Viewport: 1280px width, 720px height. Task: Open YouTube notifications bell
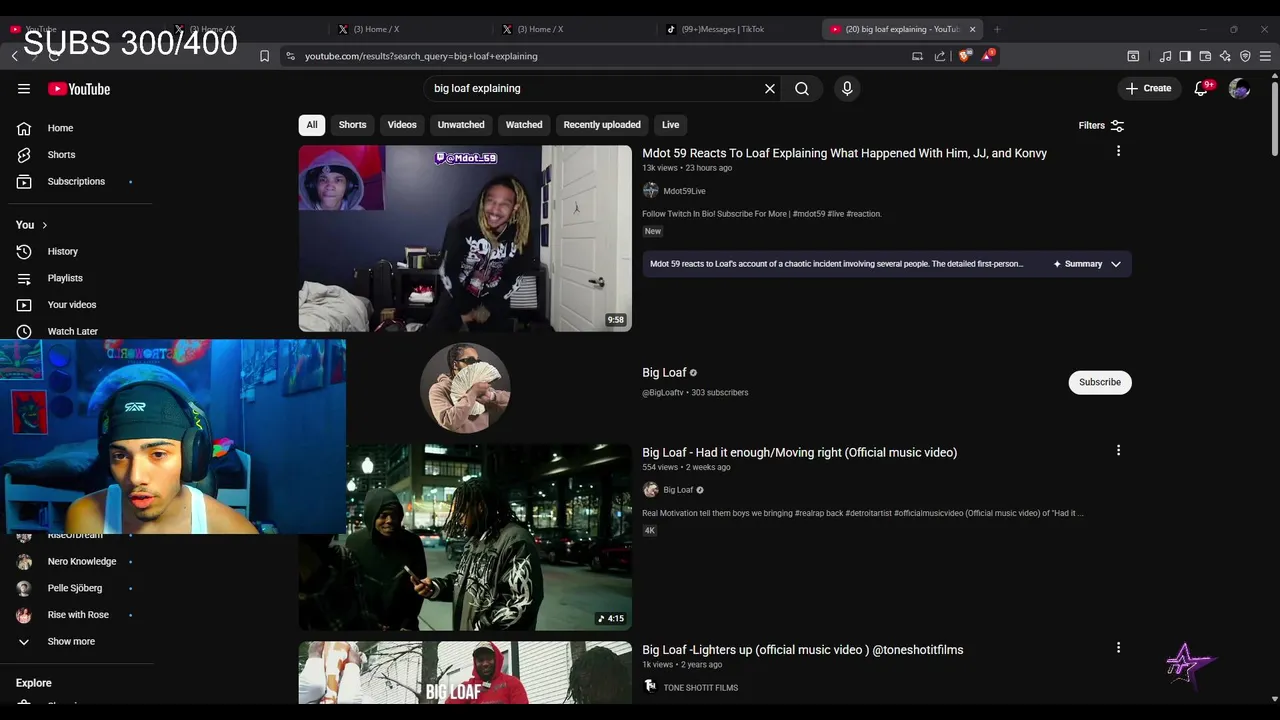(1201, 89)
